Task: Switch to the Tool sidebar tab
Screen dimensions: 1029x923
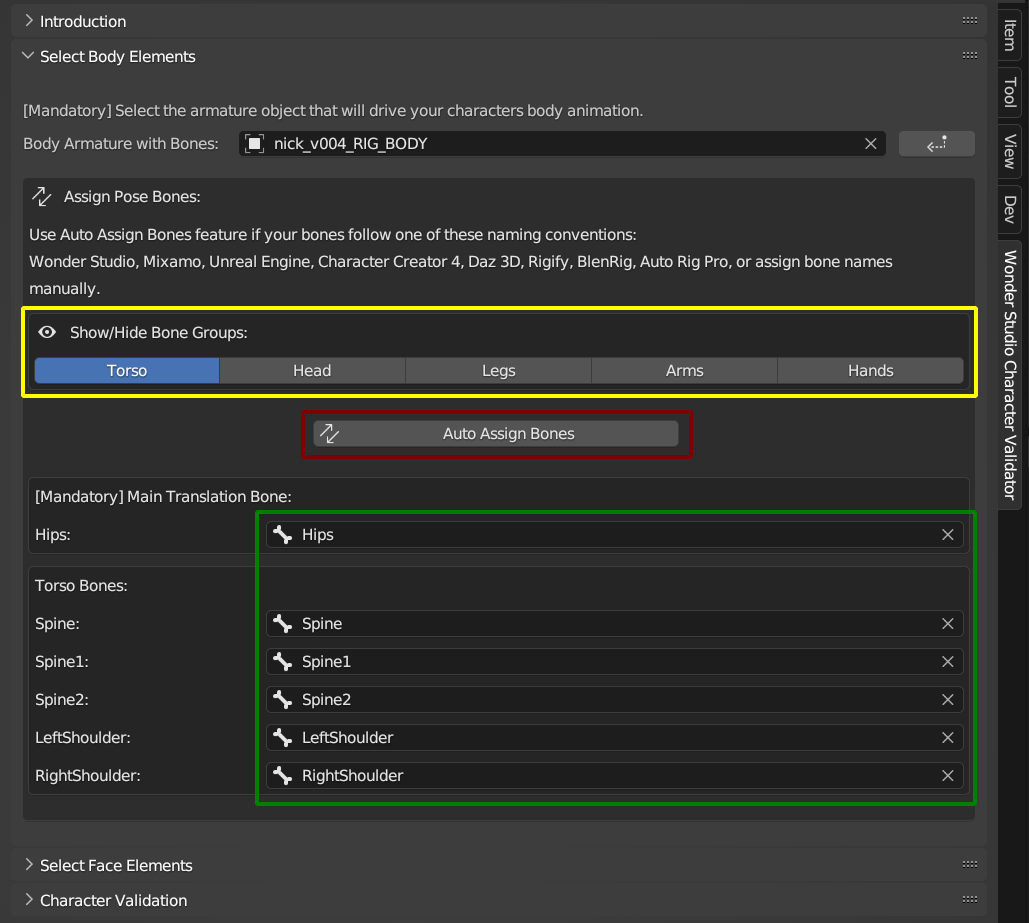Action: (x=1010, y=93)
